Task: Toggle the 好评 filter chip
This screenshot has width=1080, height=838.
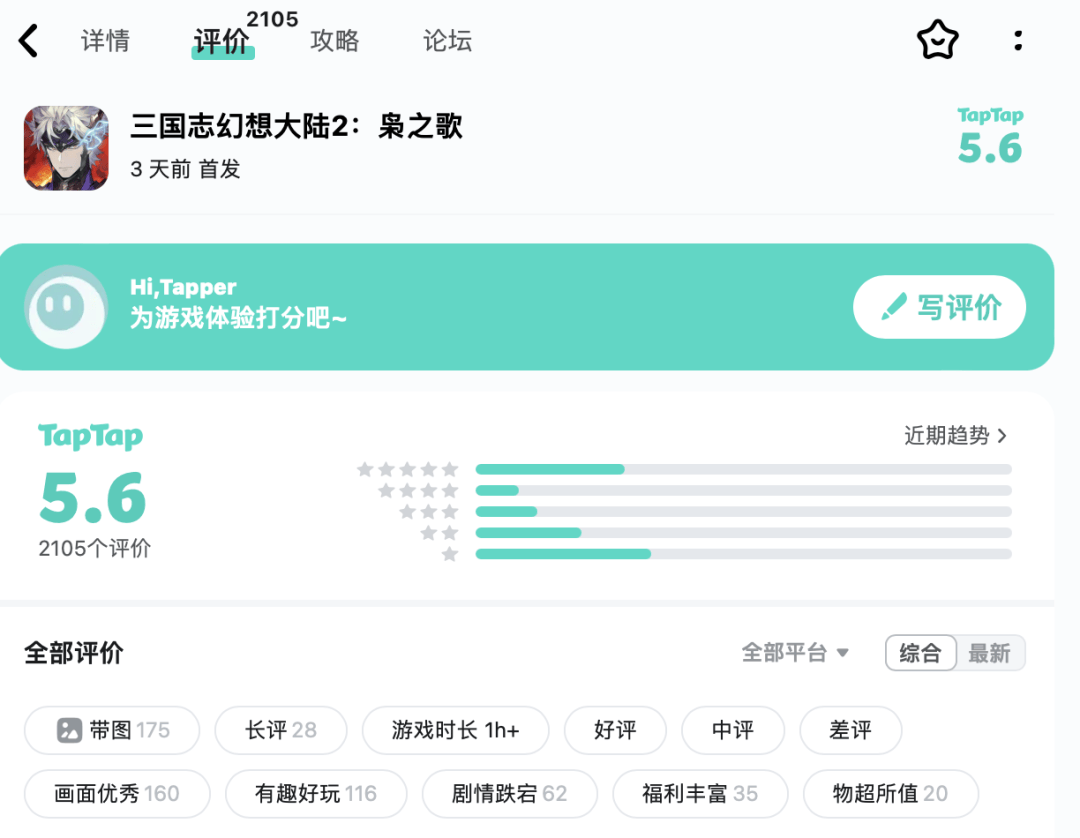Action: (x=615, y=730)
